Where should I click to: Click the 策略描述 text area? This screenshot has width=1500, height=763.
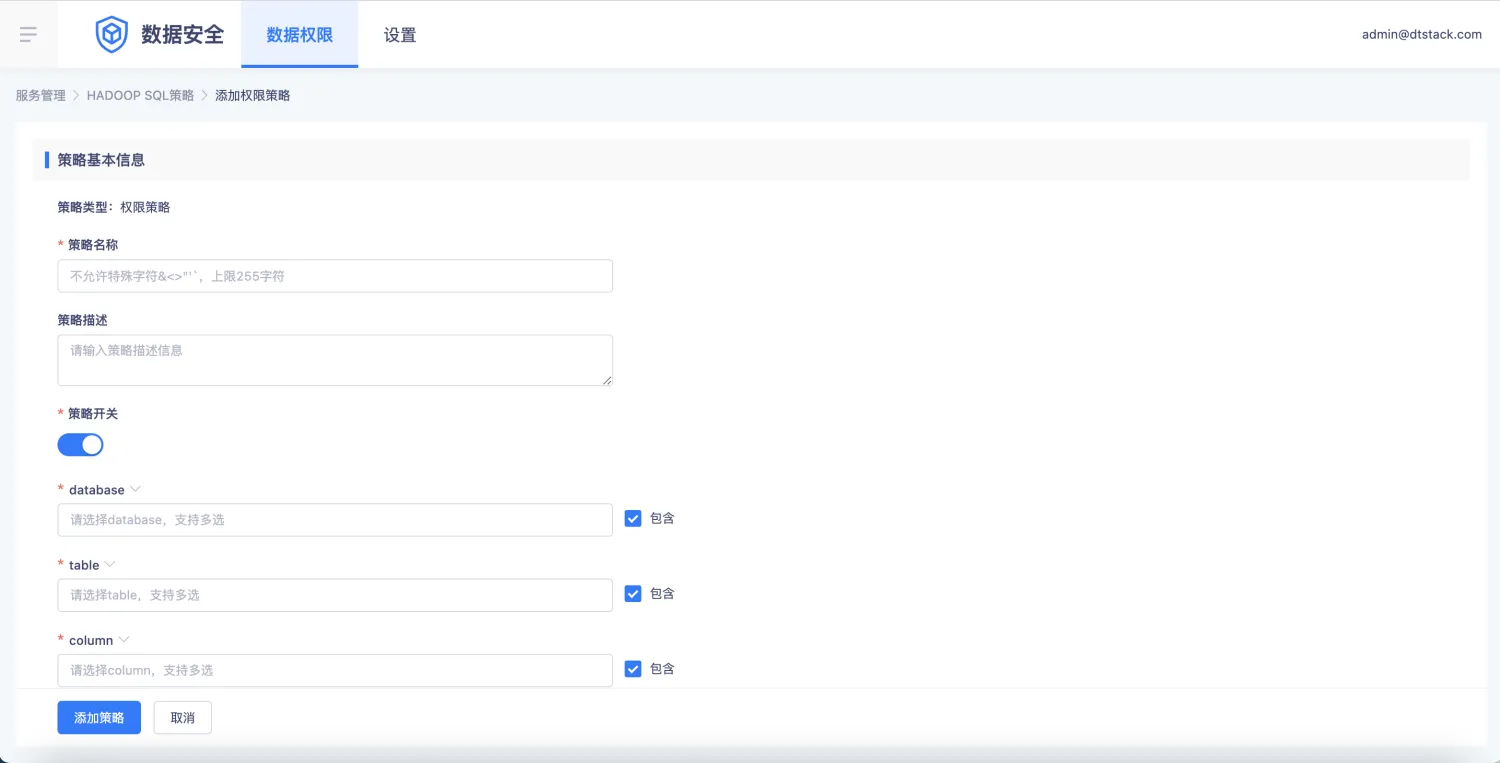(335, 360)
